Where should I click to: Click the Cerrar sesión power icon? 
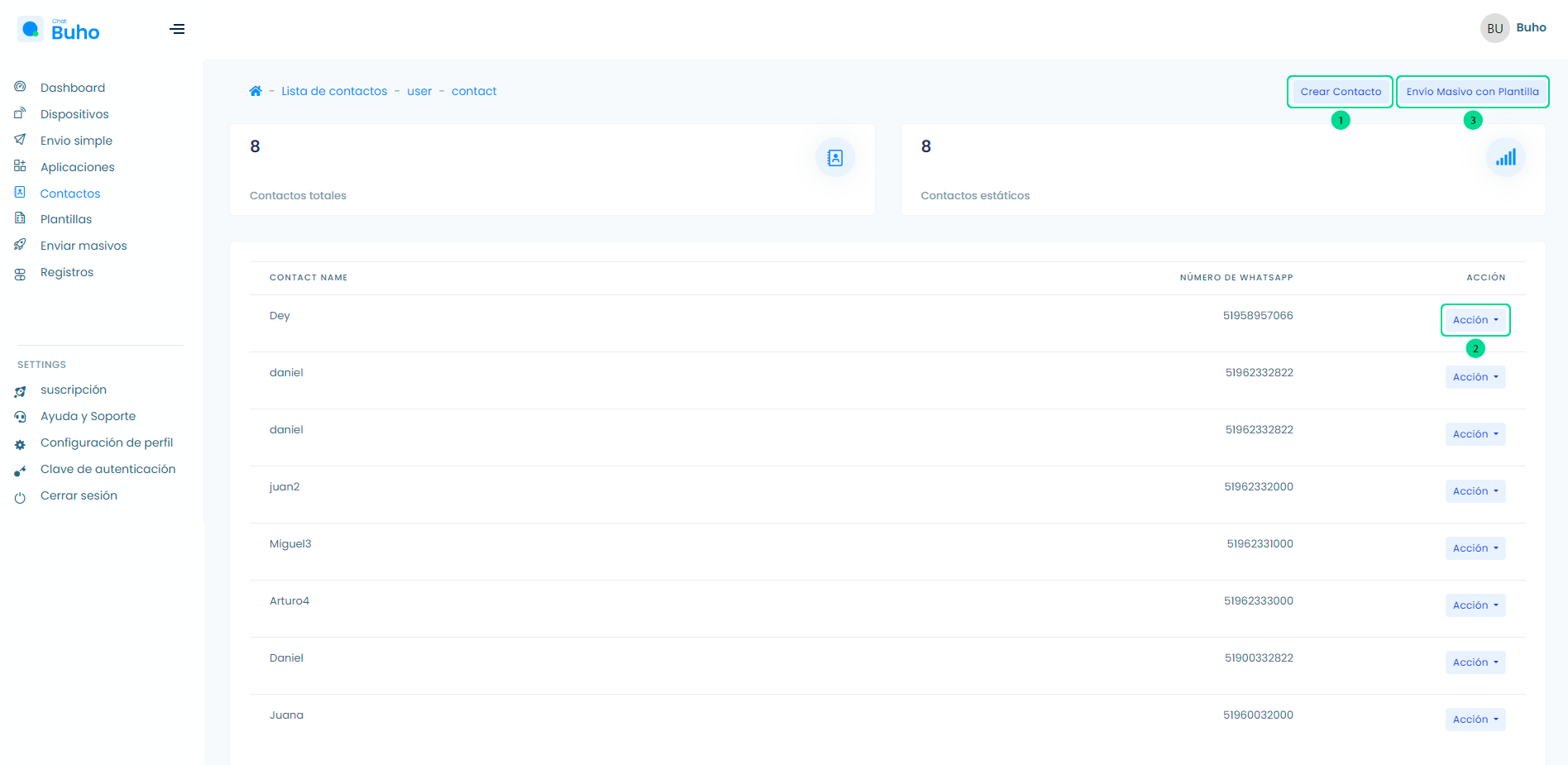tap(20, 497)
